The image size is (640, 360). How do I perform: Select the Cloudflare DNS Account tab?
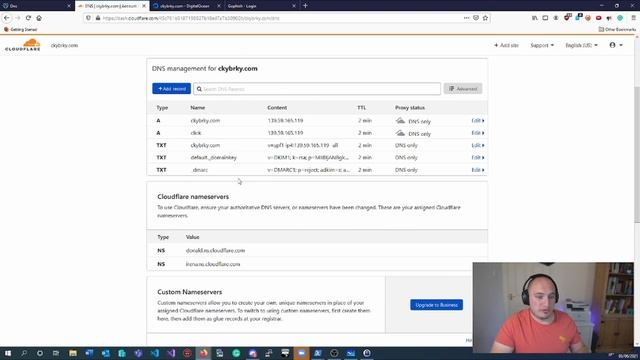112,6
